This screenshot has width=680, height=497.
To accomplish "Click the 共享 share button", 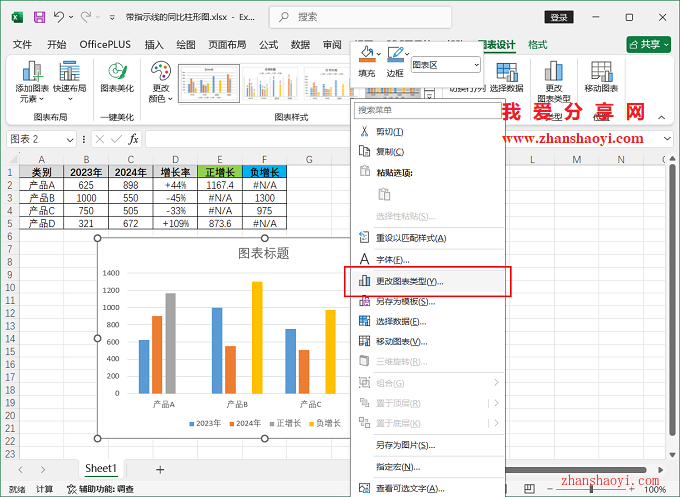I will (x=648, y=45).
